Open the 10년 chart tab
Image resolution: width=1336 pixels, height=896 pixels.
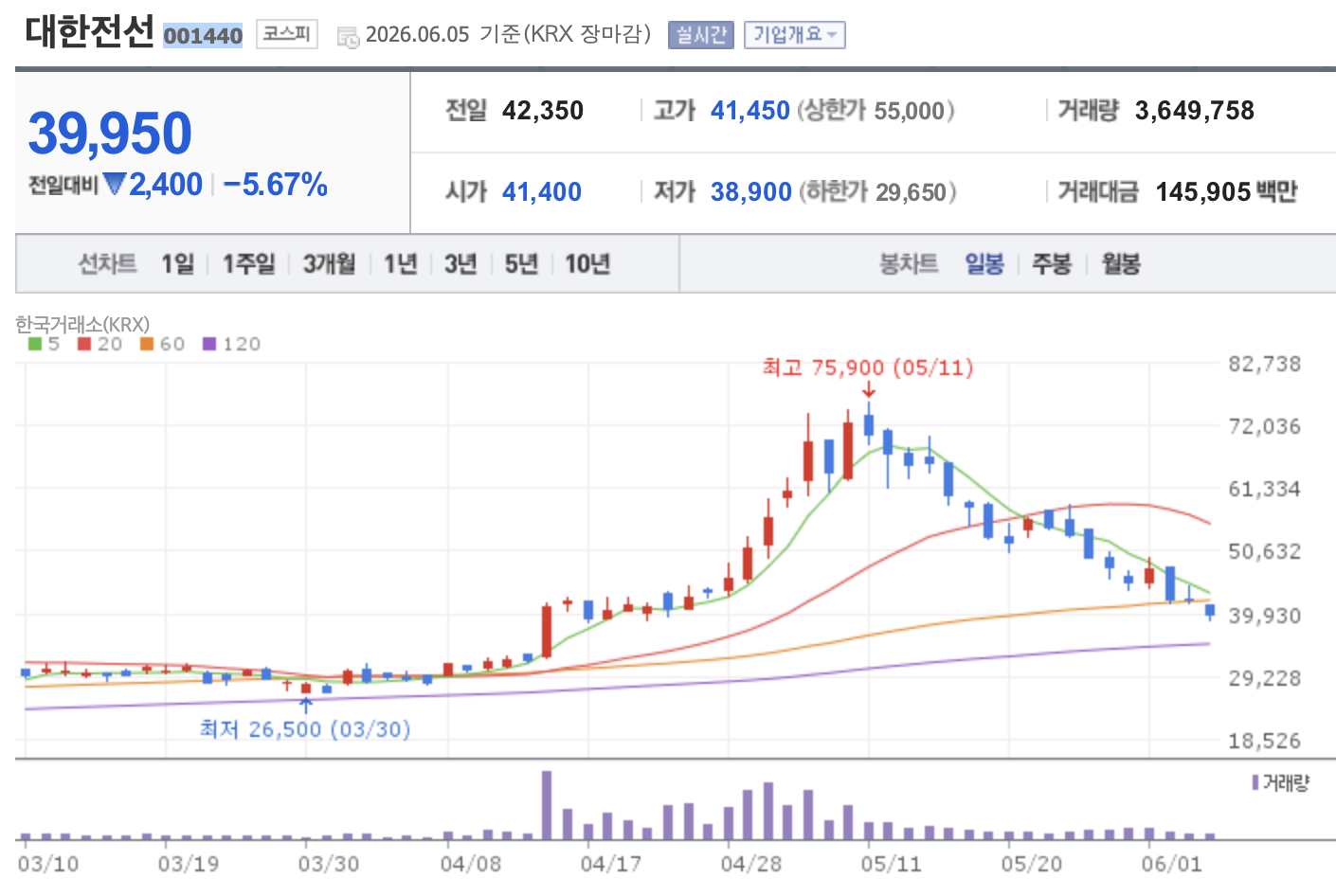coord(587,263)
